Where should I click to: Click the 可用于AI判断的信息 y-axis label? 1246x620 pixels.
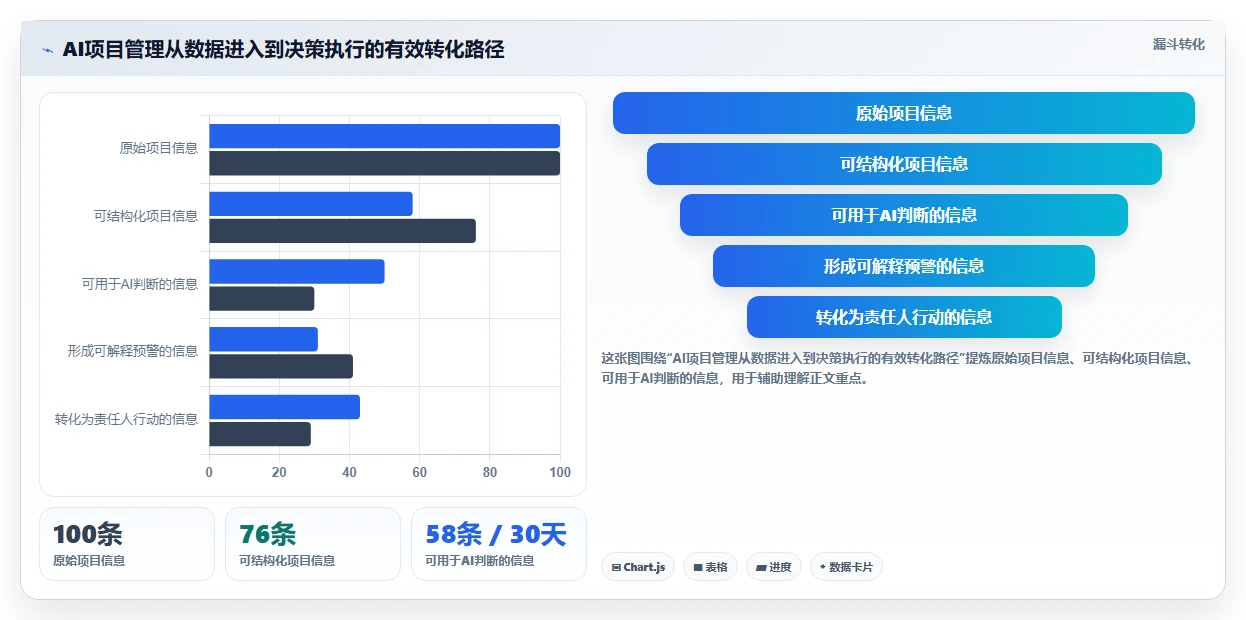(140, 284)
